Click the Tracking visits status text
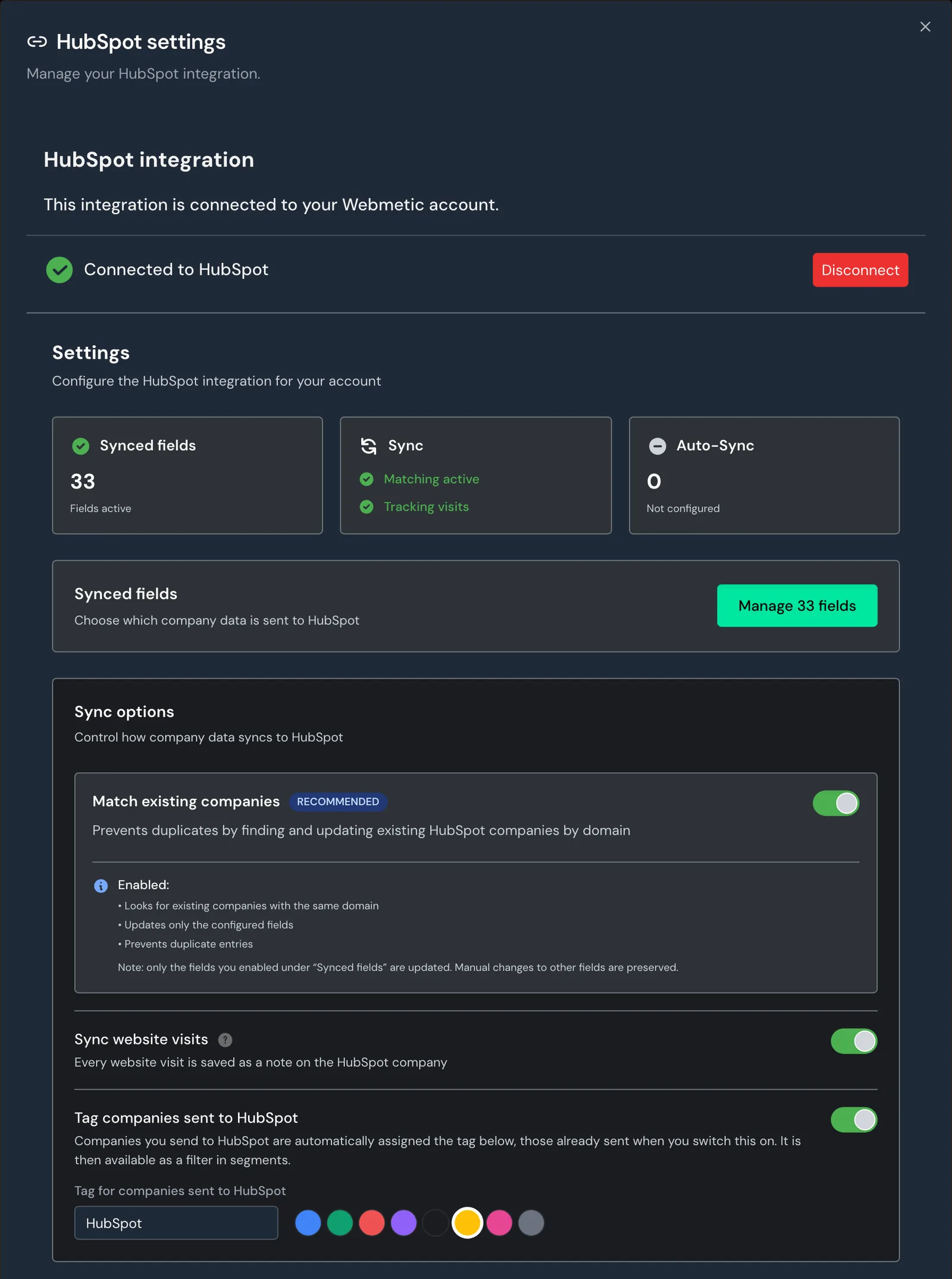 (x=426, y=507)
